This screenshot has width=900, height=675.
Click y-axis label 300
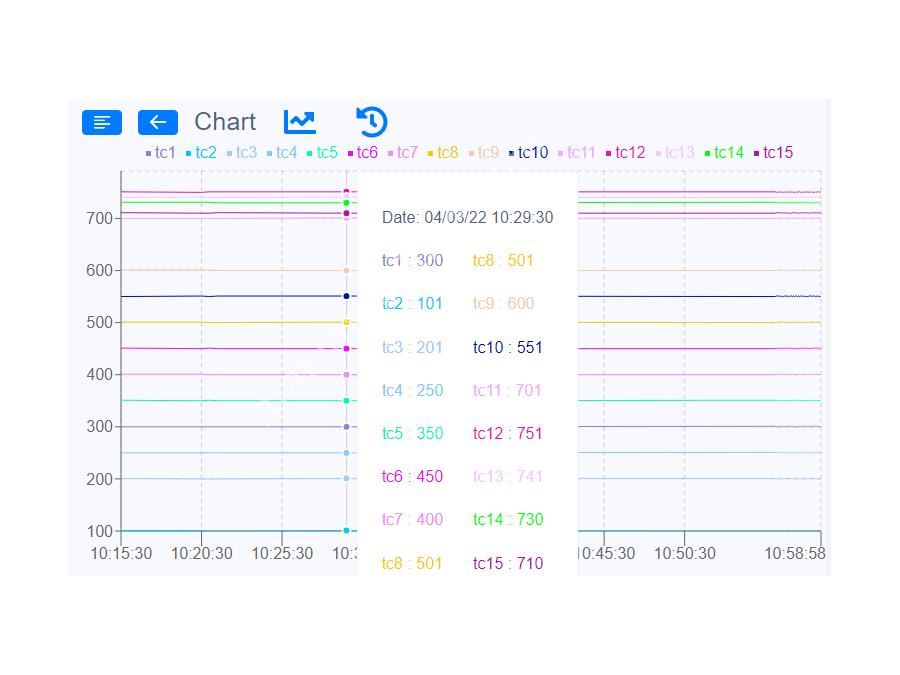(x=99, y=427)
